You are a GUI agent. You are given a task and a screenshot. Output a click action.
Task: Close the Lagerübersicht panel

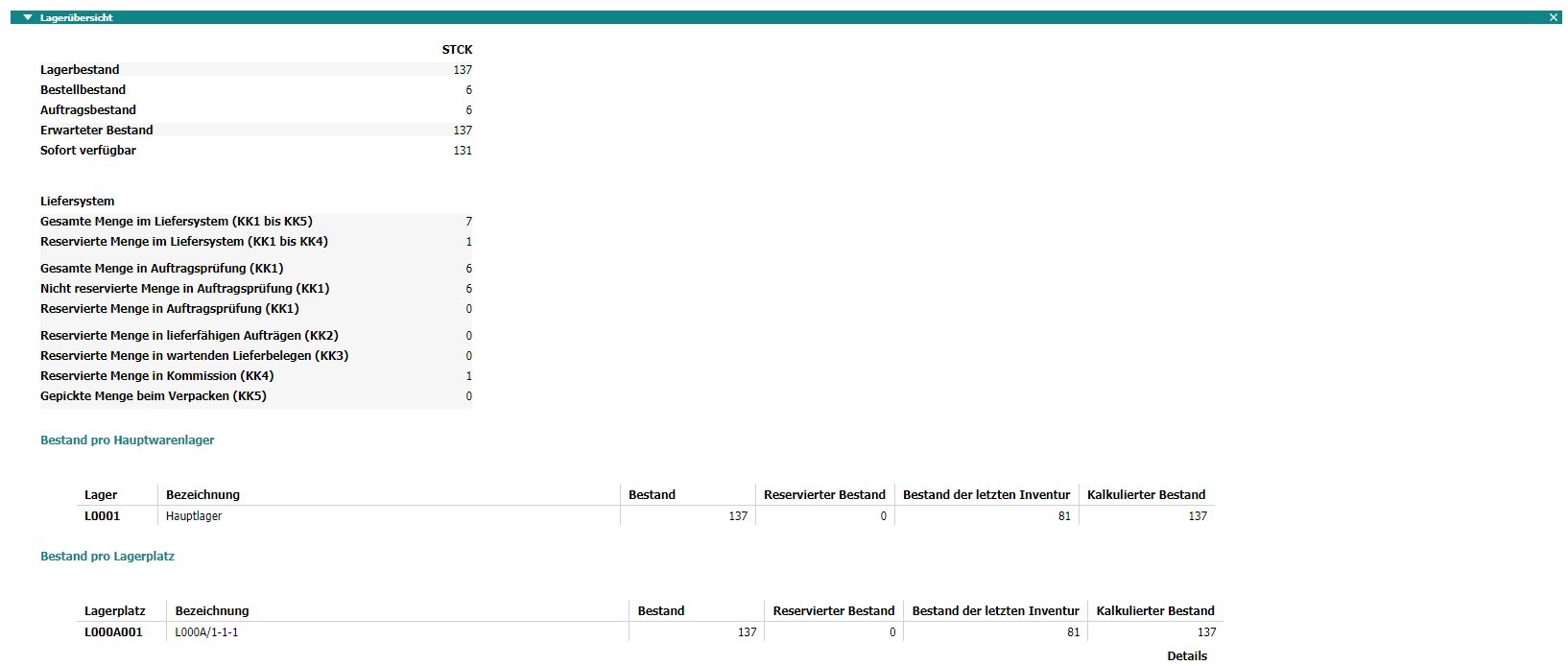1554,17
